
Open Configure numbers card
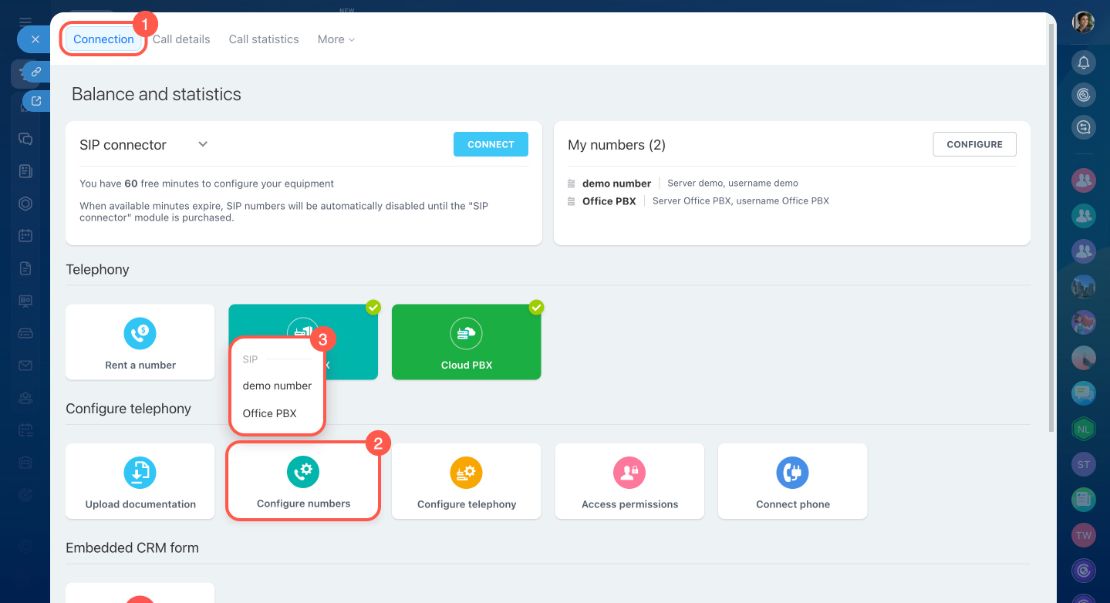[x=303, y=481]
